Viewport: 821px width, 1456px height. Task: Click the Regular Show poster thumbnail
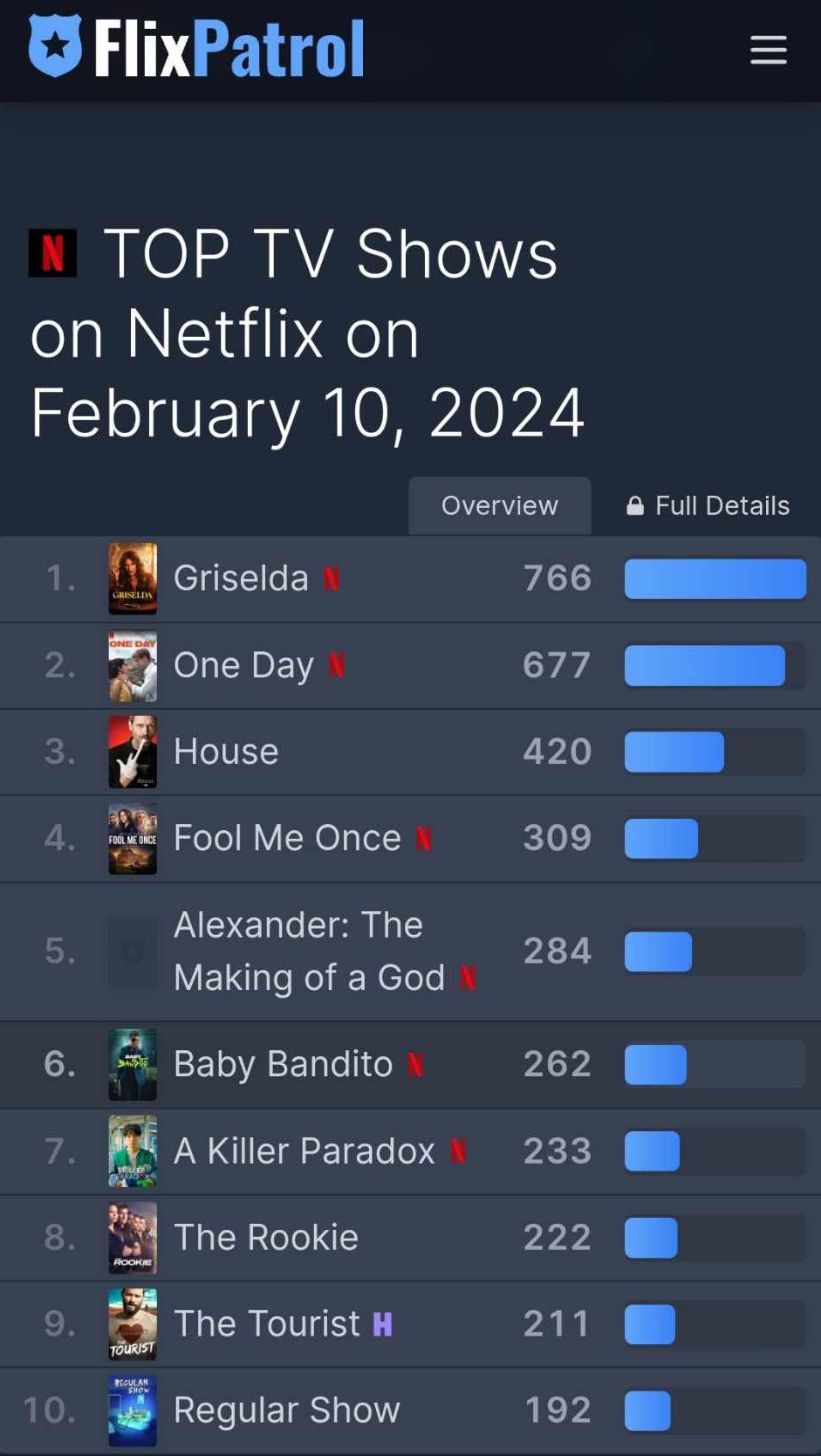point(133,1410)
